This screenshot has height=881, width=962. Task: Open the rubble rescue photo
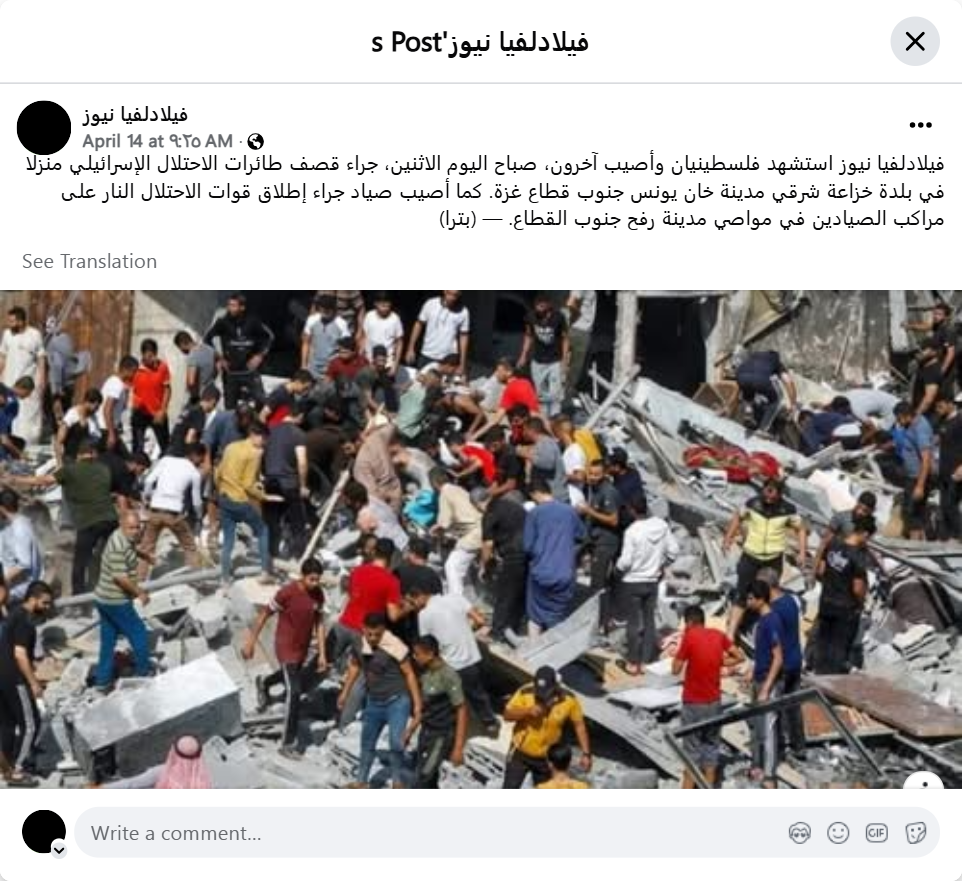[x=481, y=539]
